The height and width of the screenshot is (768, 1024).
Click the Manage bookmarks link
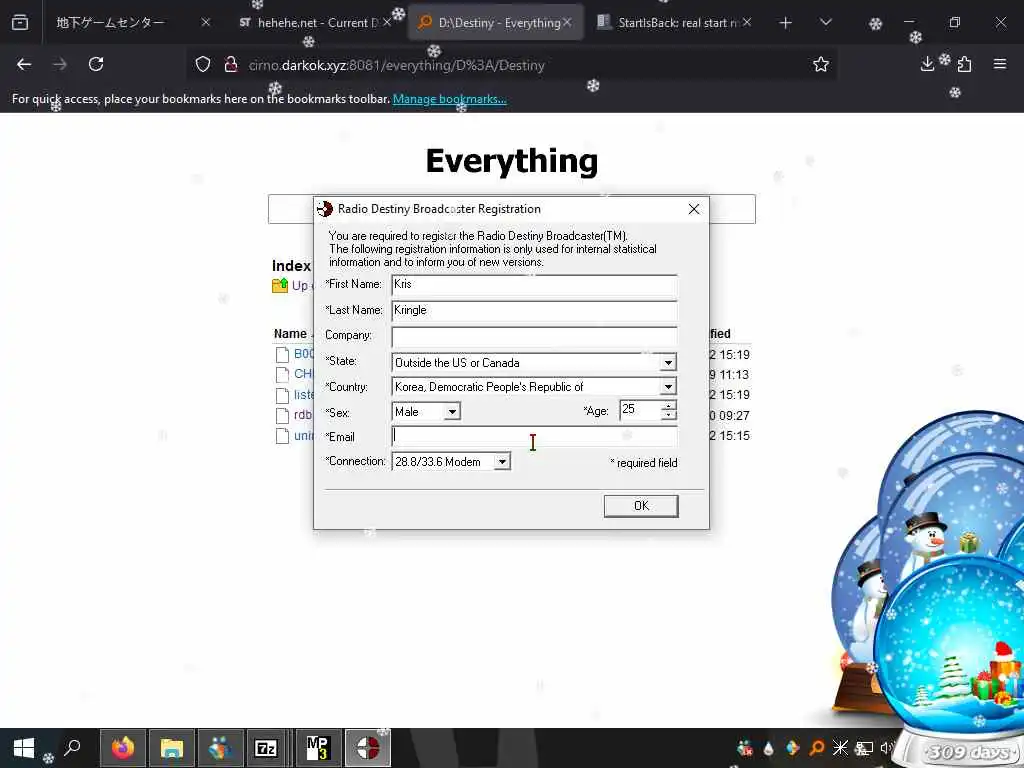point(449,99)
